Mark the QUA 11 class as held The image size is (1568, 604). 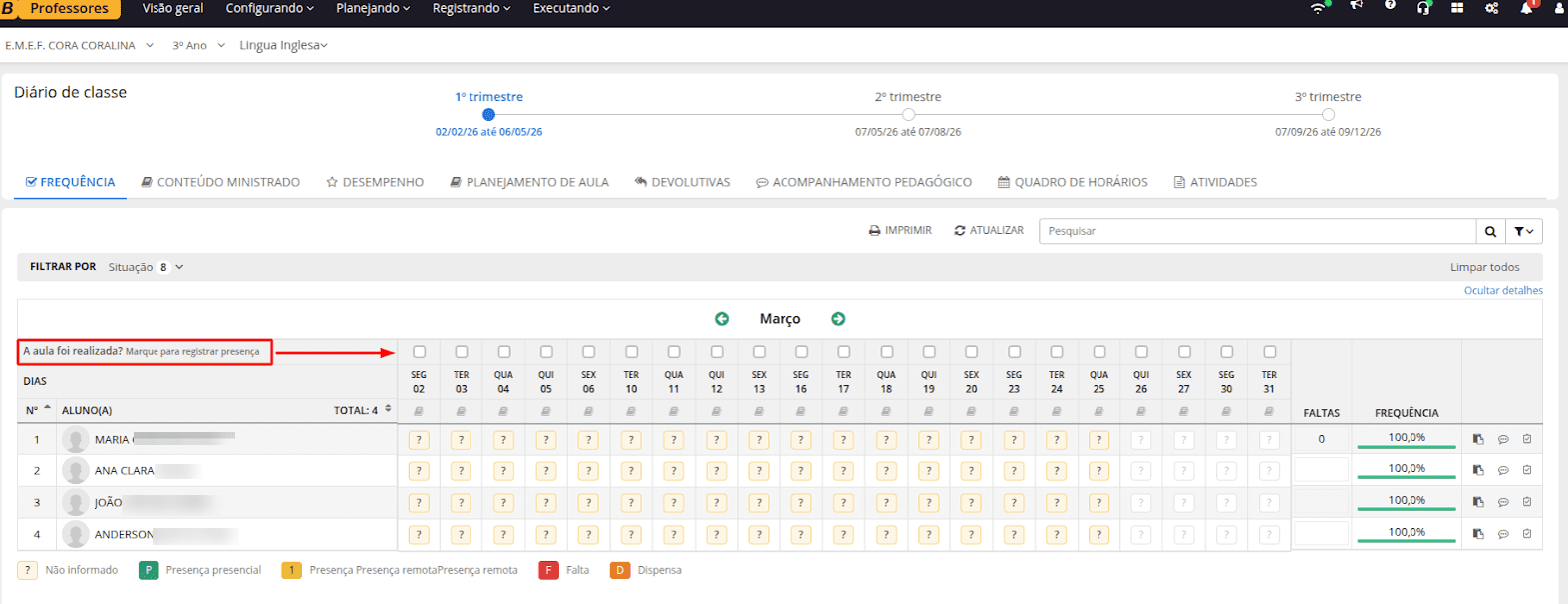[x=674, y=352]
